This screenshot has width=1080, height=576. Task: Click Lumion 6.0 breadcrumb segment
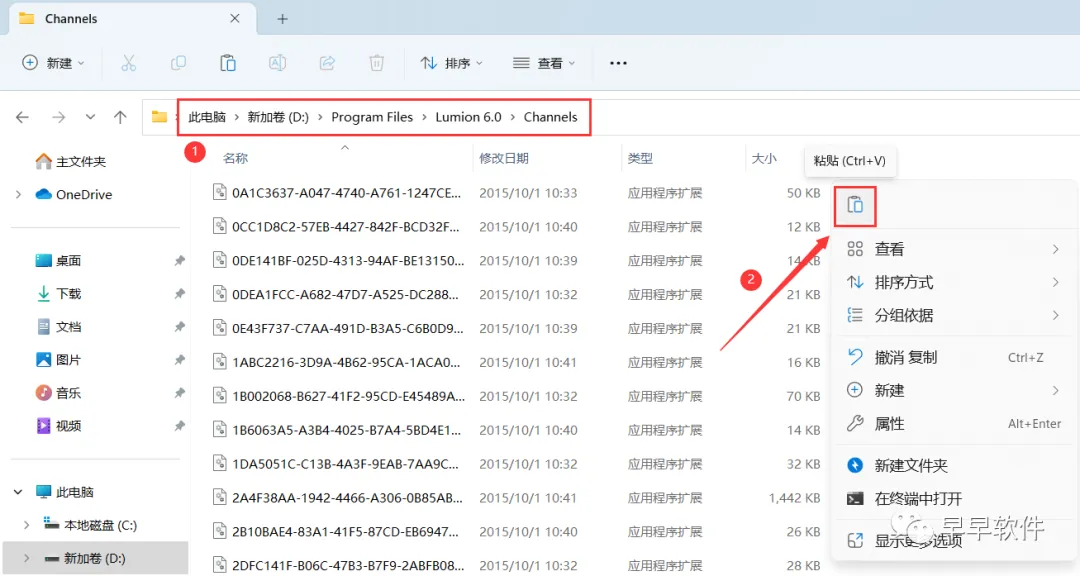click(x=468, y=117)
